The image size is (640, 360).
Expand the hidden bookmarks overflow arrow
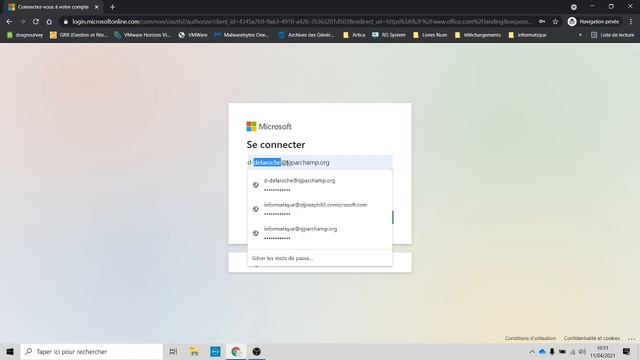[580, 35]
